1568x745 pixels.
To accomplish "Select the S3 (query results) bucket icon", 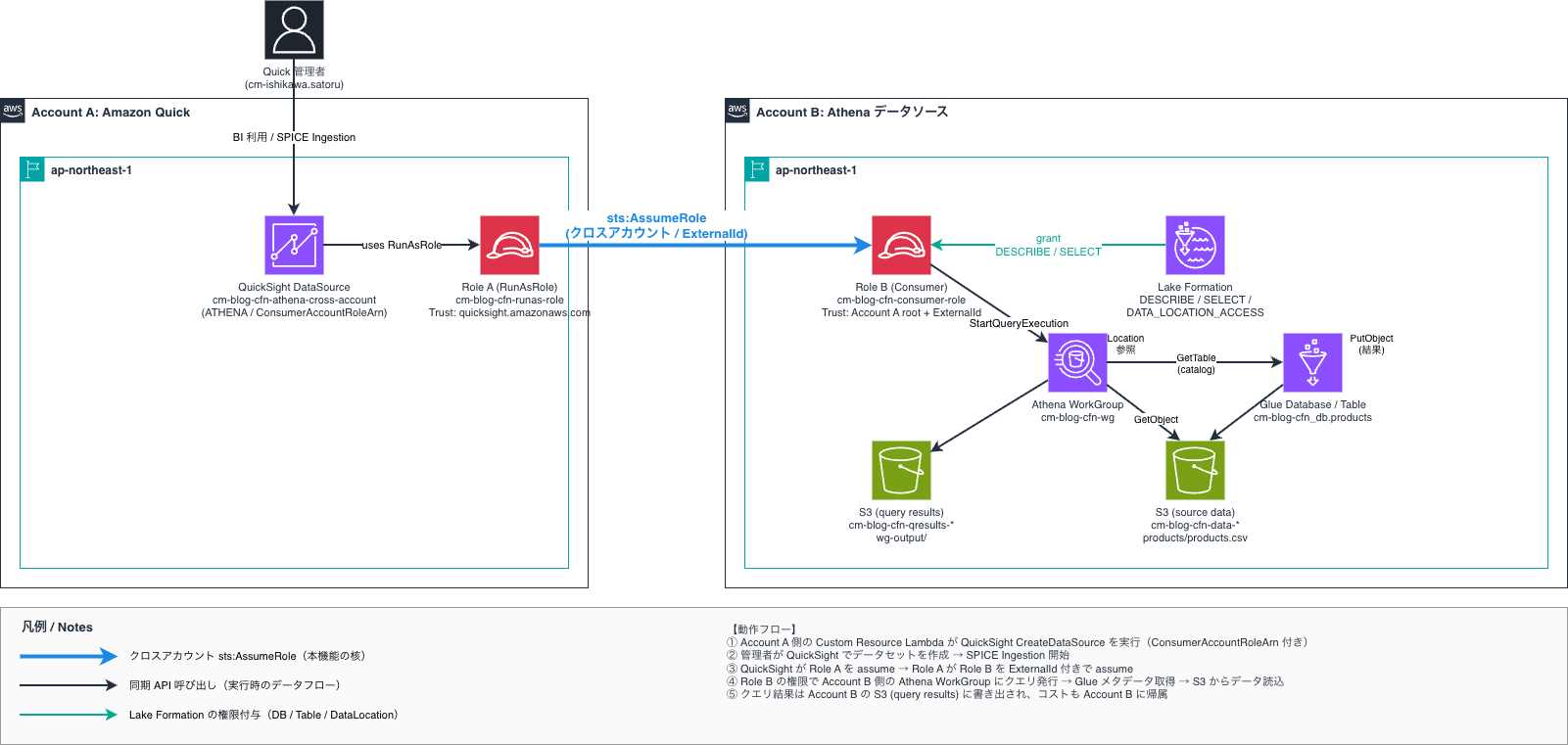I will pyautogui.click(x=901, y=470).
